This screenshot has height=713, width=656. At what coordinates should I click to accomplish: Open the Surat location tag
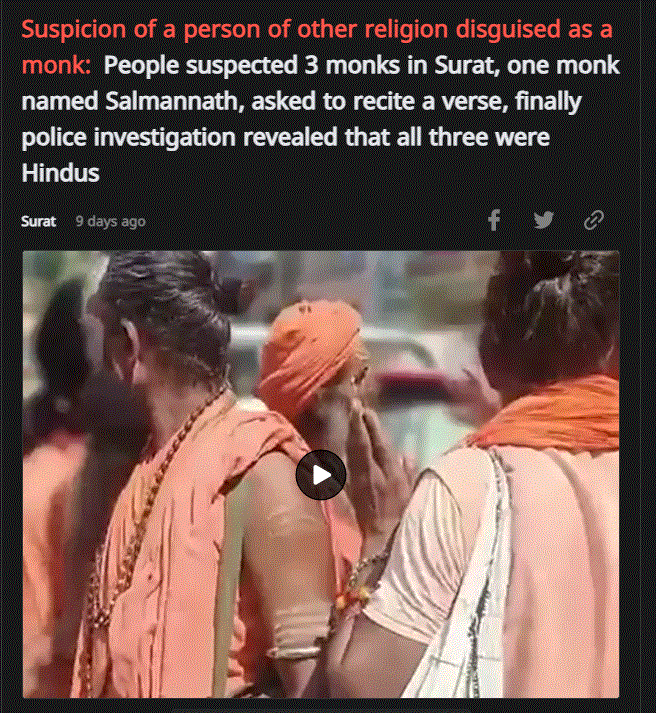tap(39, 221)
